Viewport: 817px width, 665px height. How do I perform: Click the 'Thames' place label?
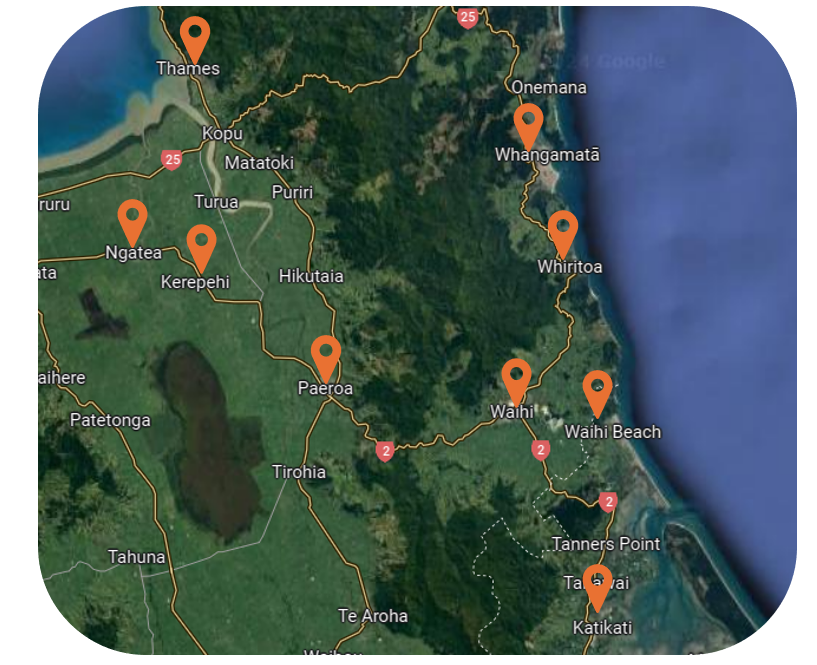188,69
